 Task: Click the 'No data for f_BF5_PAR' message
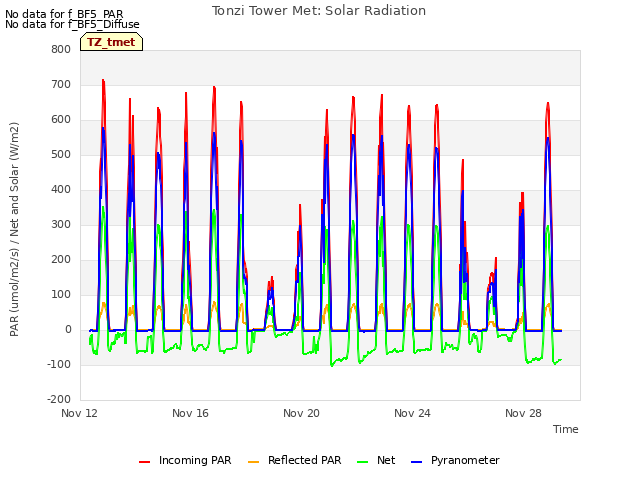pos(64,14)
